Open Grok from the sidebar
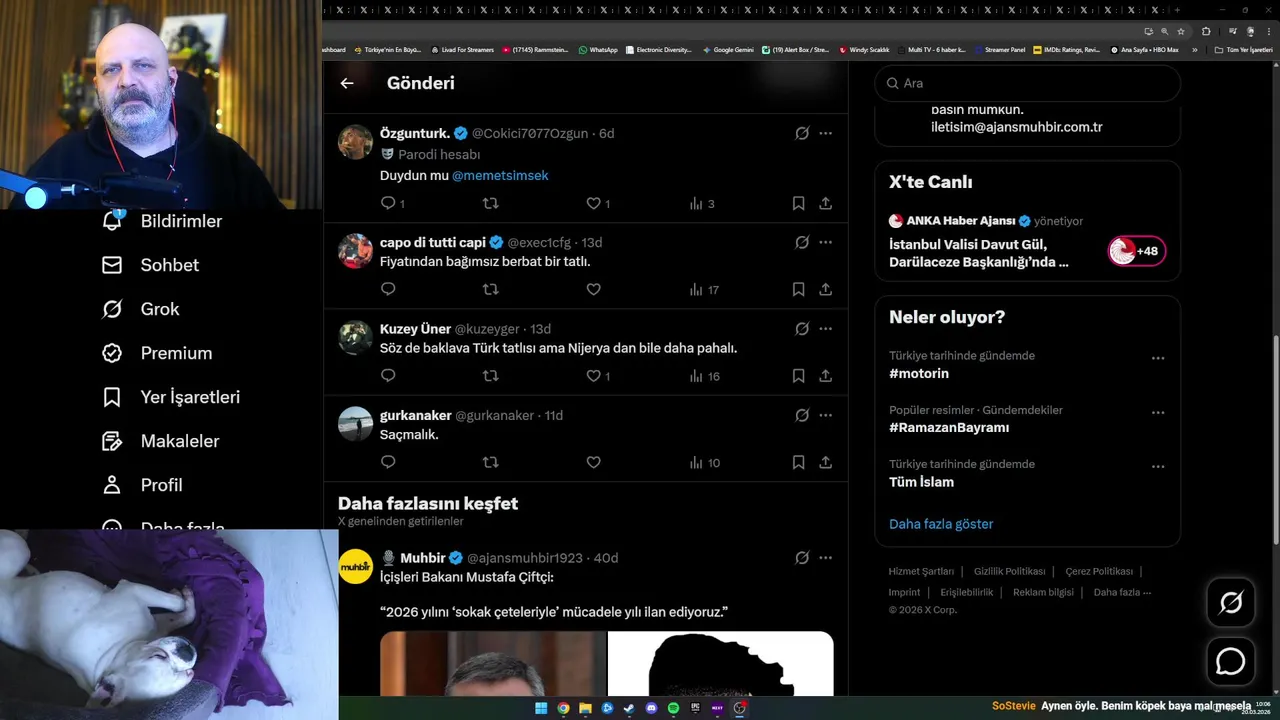This screenshot has width=1280, height=720. [x=140, y=309]
